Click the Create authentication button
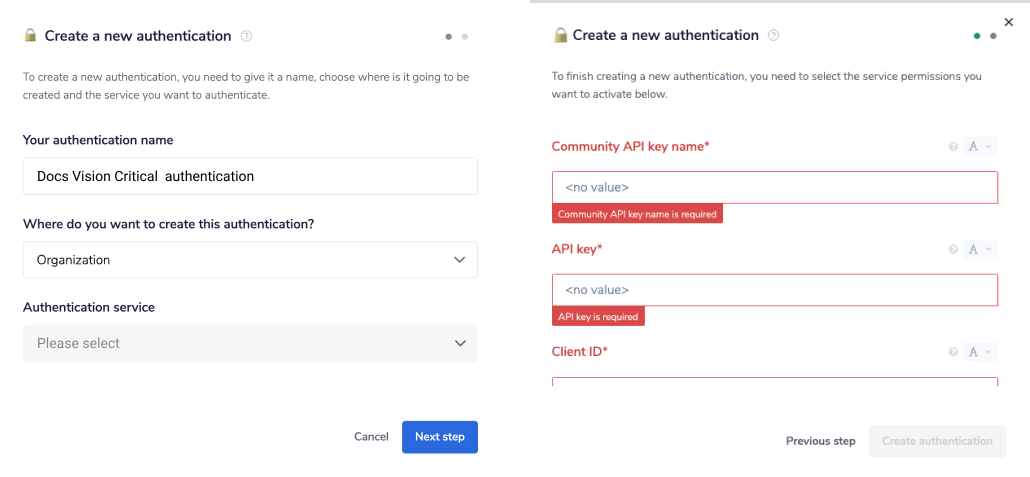The width and height of the screenshot is (1030, 477). (x=937, y=441)
